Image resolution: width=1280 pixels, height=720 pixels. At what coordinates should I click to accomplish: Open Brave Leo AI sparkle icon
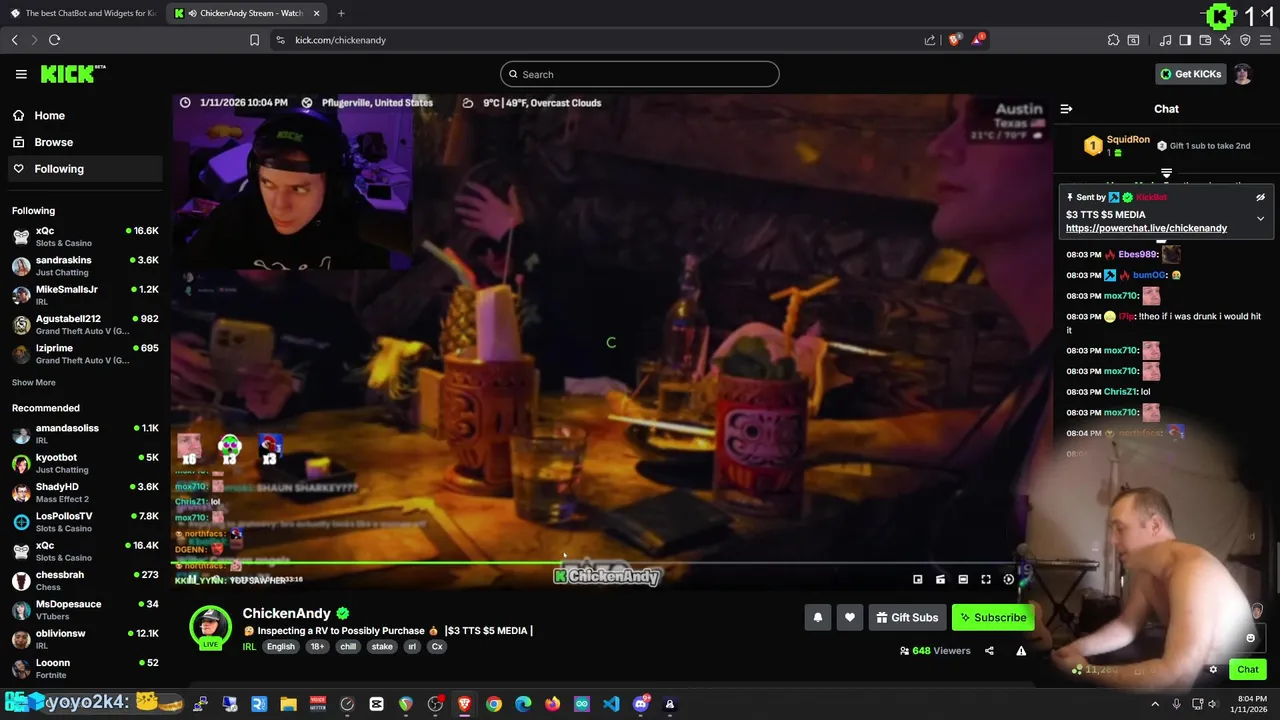pyautogui.click(x=1225, y=40)
